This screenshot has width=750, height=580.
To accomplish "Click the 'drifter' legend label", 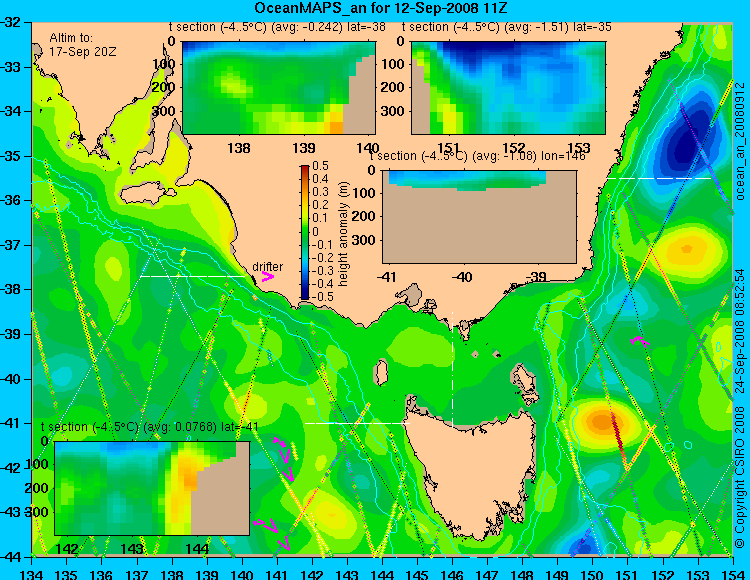I will [x=267, y=266].
